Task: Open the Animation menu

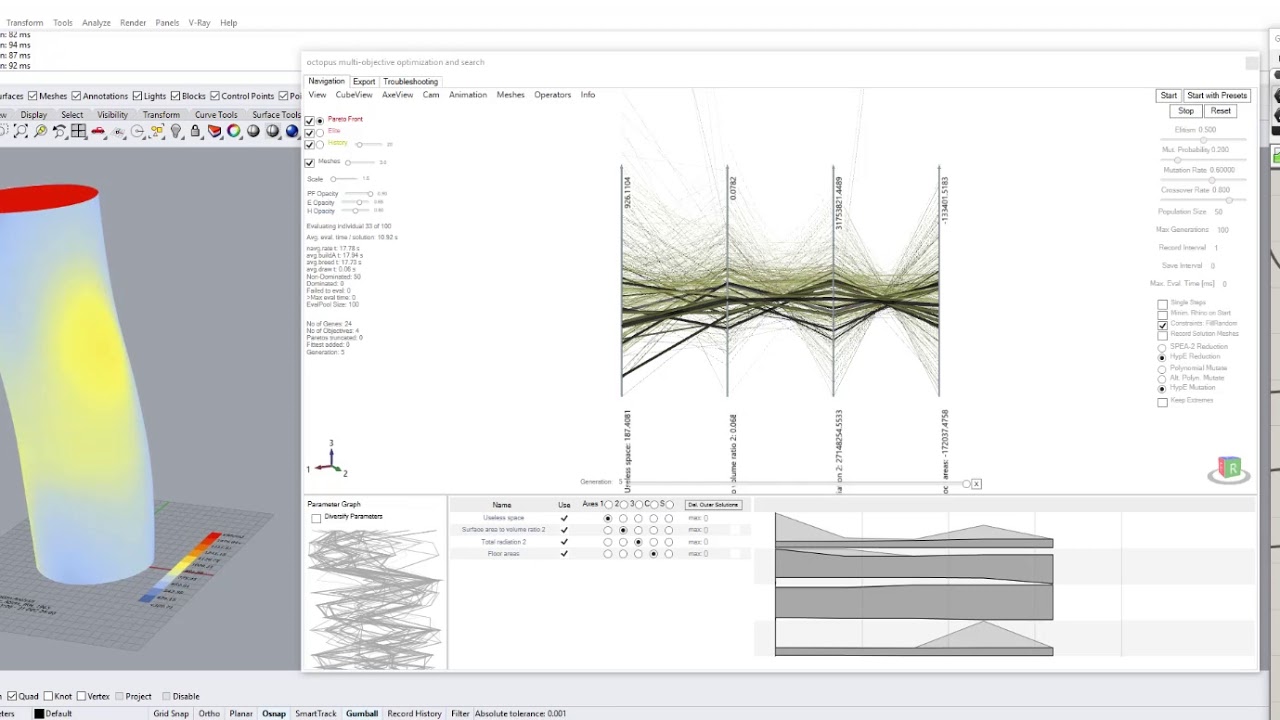Action: coord(468,95)
